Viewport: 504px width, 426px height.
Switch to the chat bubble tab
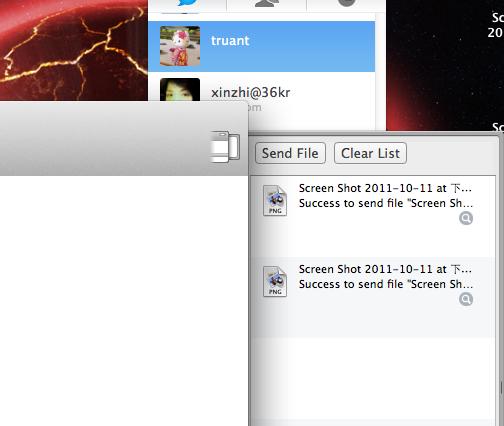[188, 4]
